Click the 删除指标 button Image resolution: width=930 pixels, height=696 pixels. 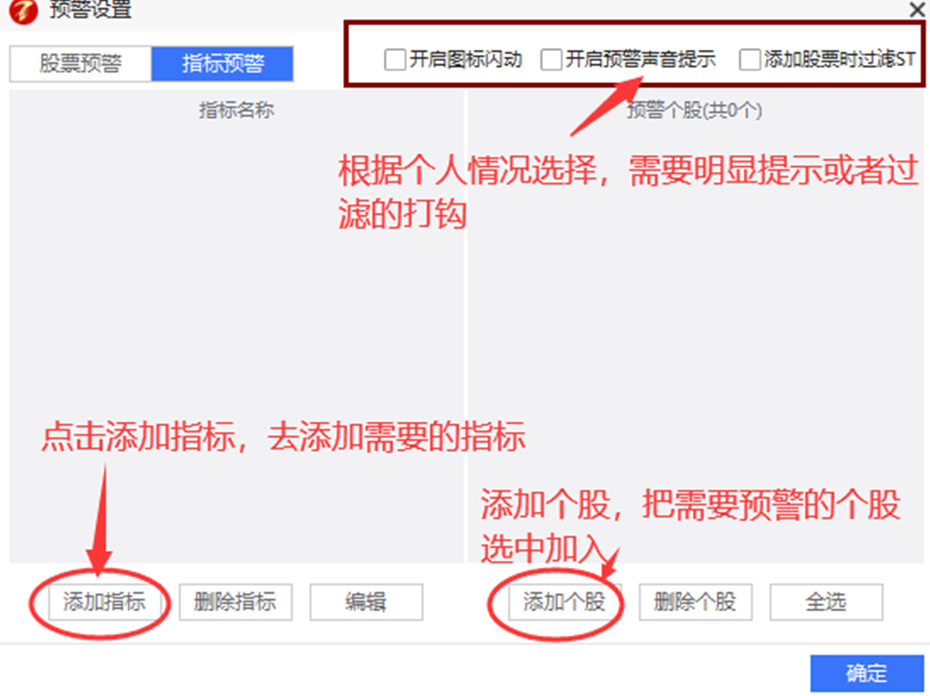tap(235, 602)
